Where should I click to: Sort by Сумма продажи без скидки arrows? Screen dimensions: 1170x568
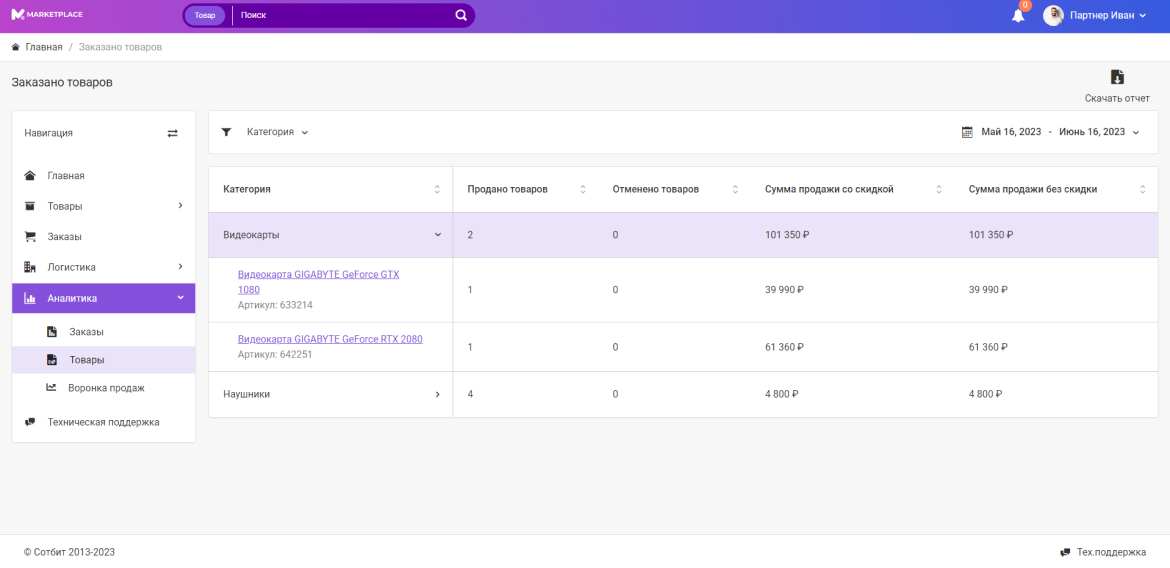pyautogui.click(x=1142, y=190)
